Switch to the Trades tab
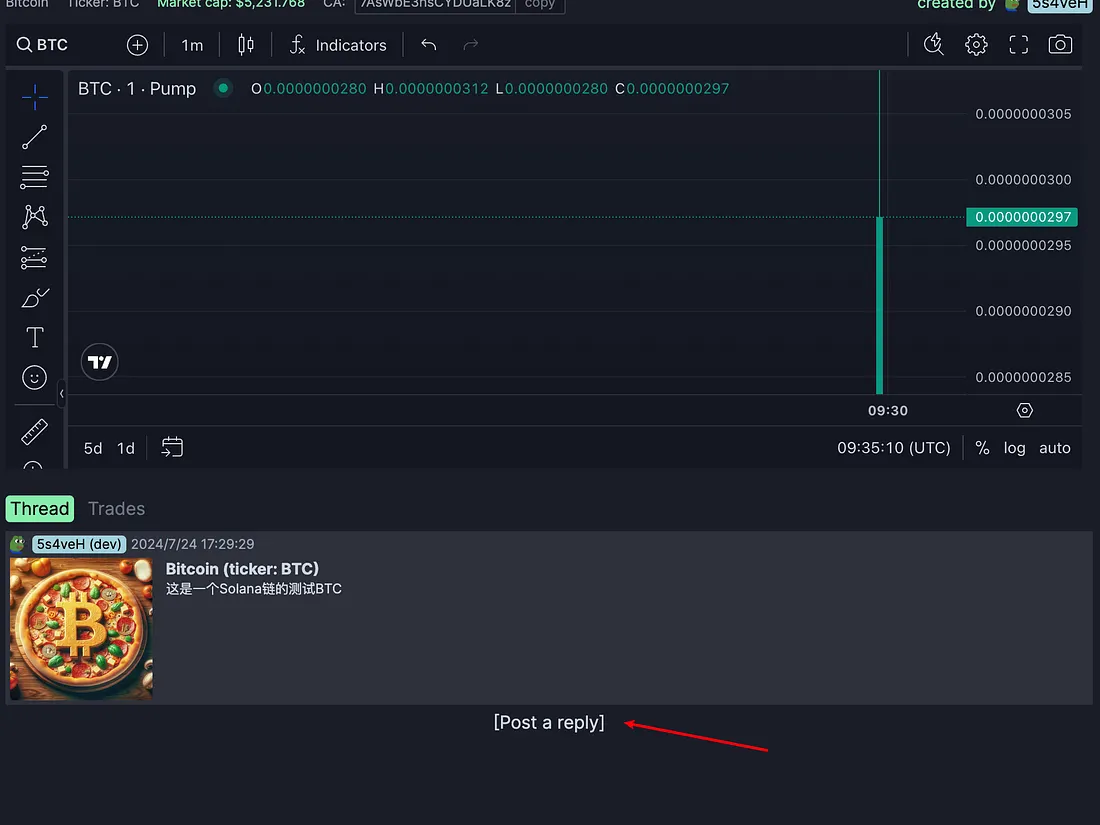The height and width of the screenshot is (825, 1100). tap(116, 509)
